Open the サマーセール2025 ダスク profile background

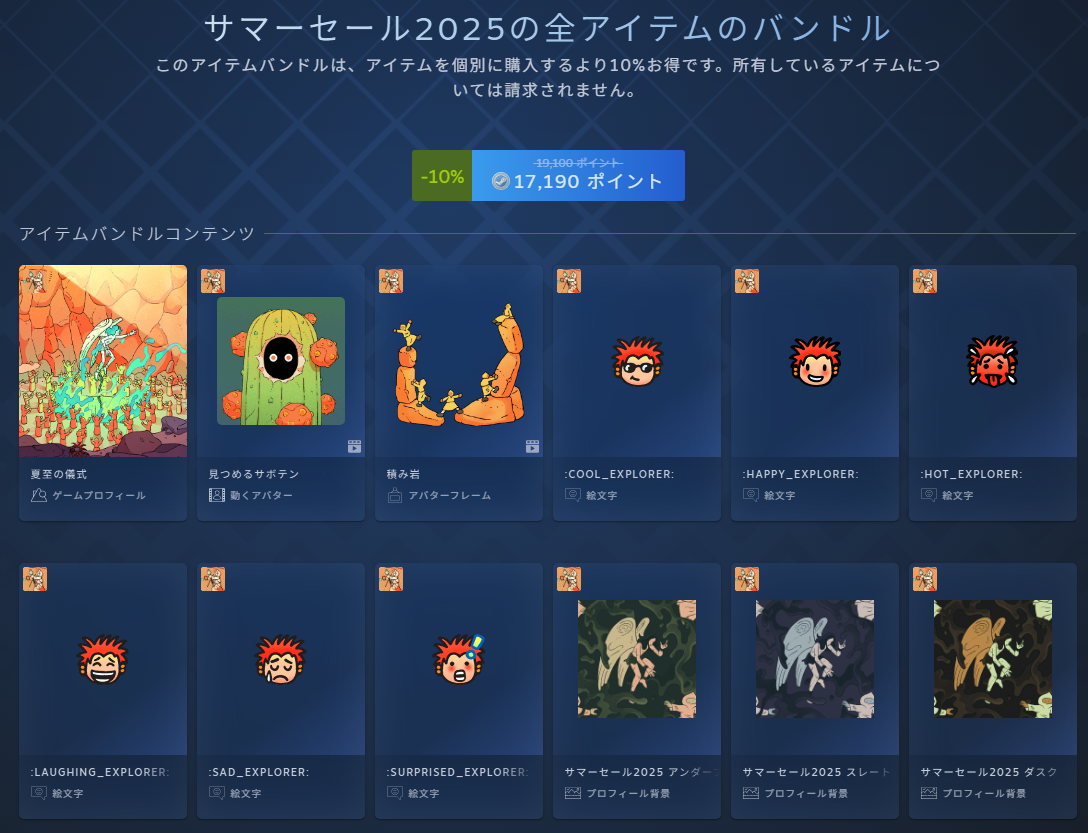pos(993,659)
